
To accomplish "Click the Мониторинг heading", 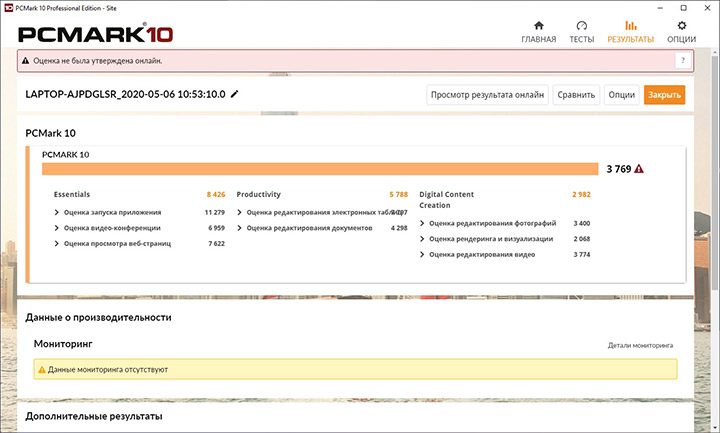I will pos(63,344).
